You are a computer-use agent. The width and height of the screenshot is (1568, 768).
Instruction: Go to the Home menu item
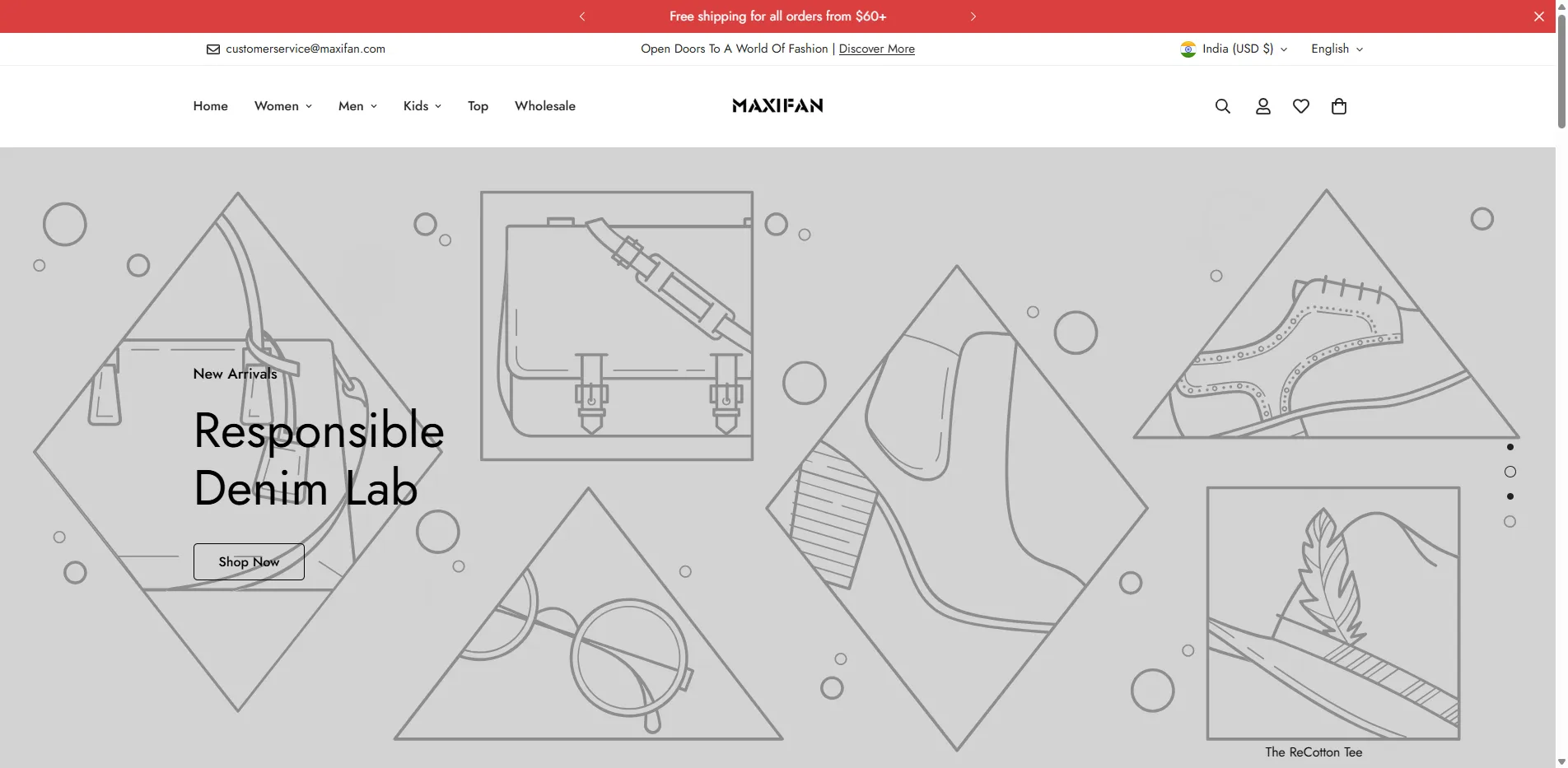click(x=211, y=106)
